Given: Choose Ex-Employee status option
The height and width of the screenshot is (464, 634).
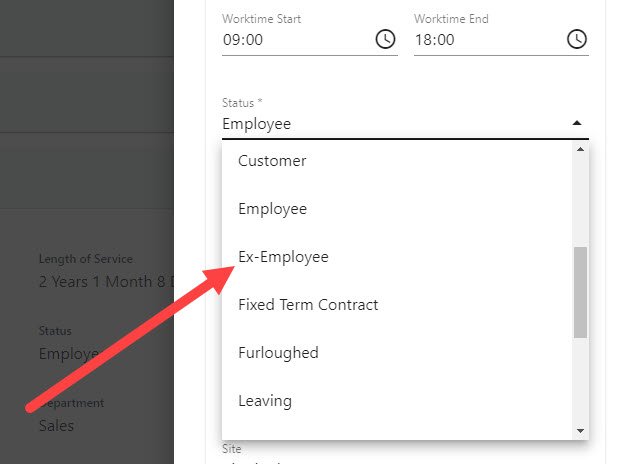Looking at the screenshot, I should point(283,257).
